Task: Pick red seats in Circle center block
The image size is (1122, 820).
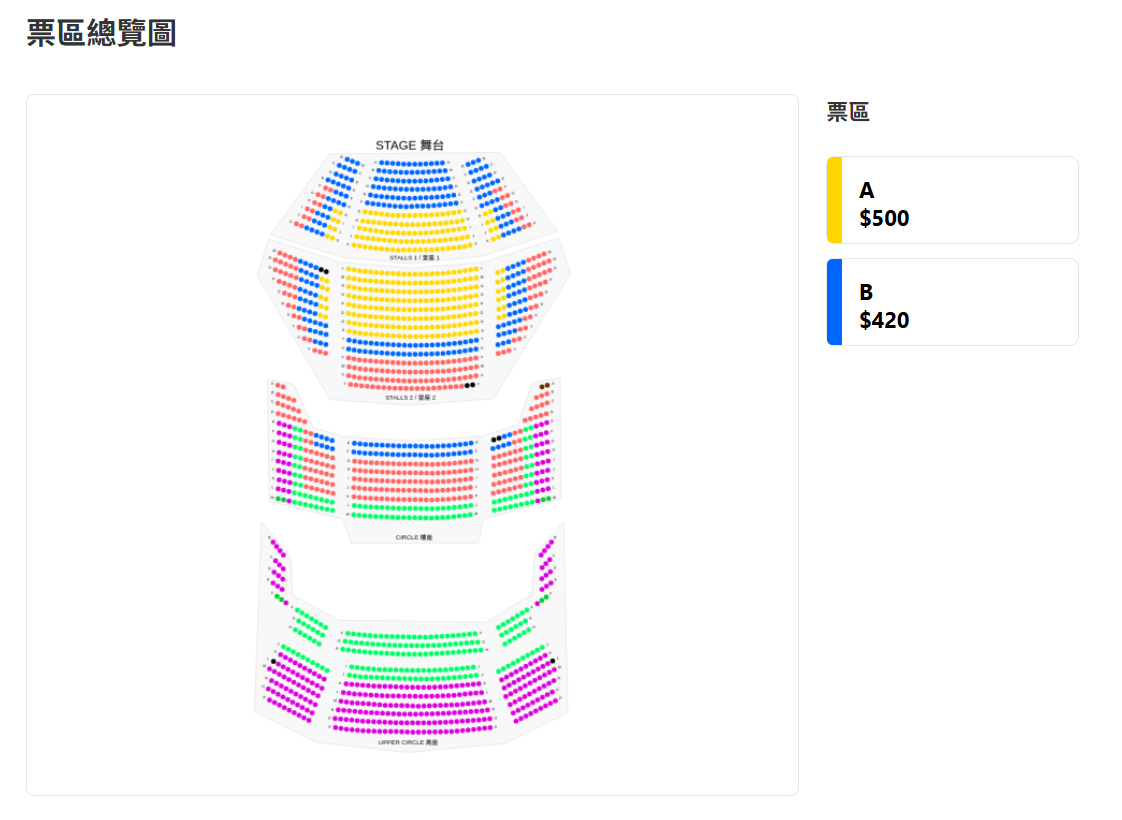Action: (x=413, y=480)
